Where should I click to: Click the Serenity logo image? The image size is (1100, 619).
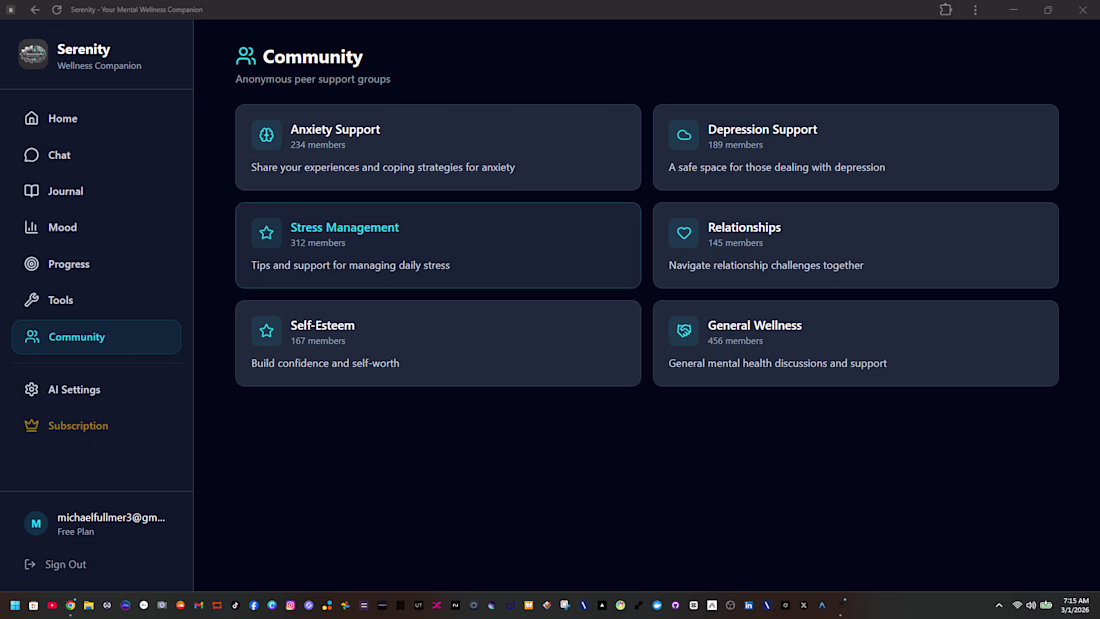33,54
